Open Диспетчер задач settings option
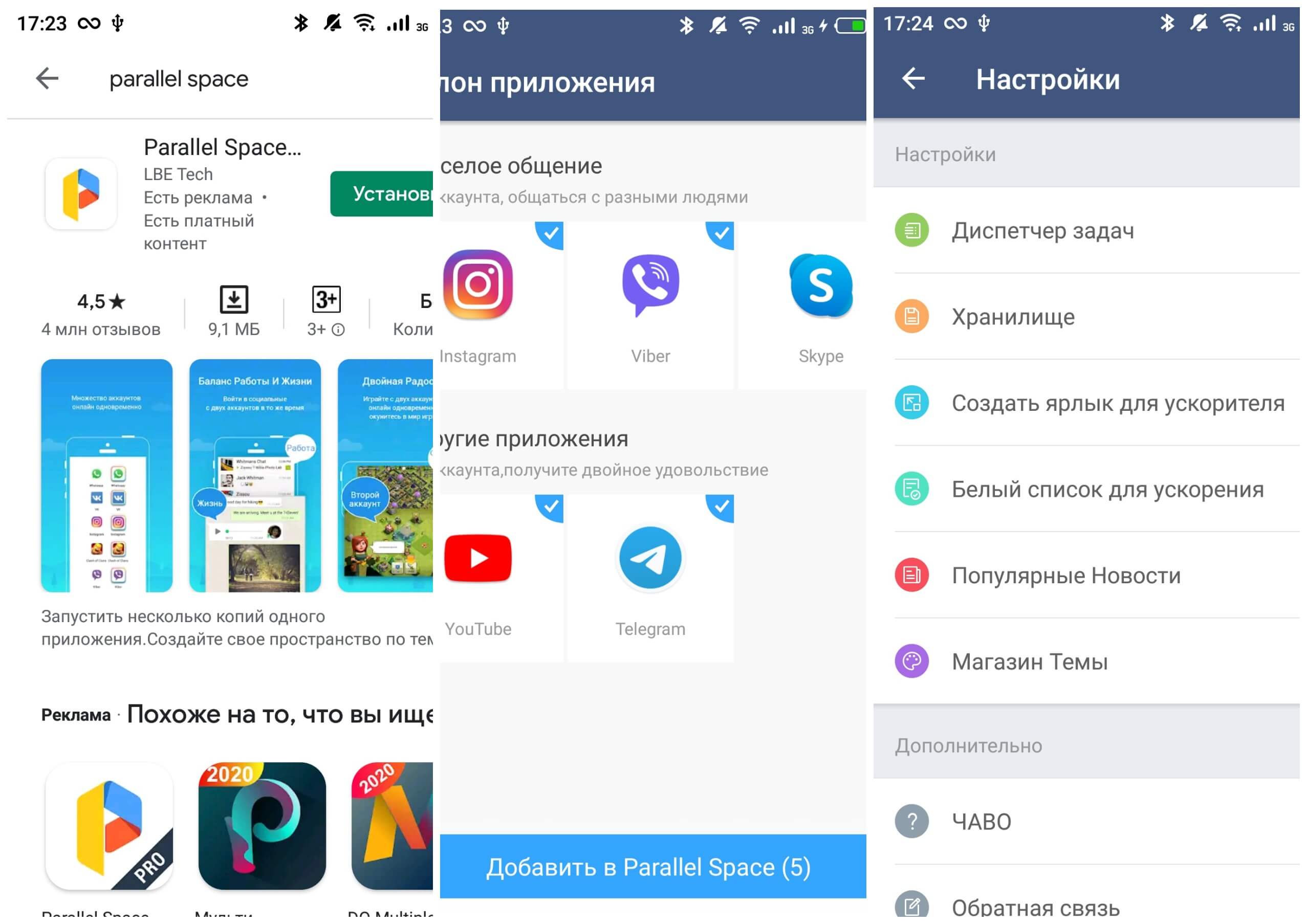This screenshot has height=924, width=1307. point(1089,231)
